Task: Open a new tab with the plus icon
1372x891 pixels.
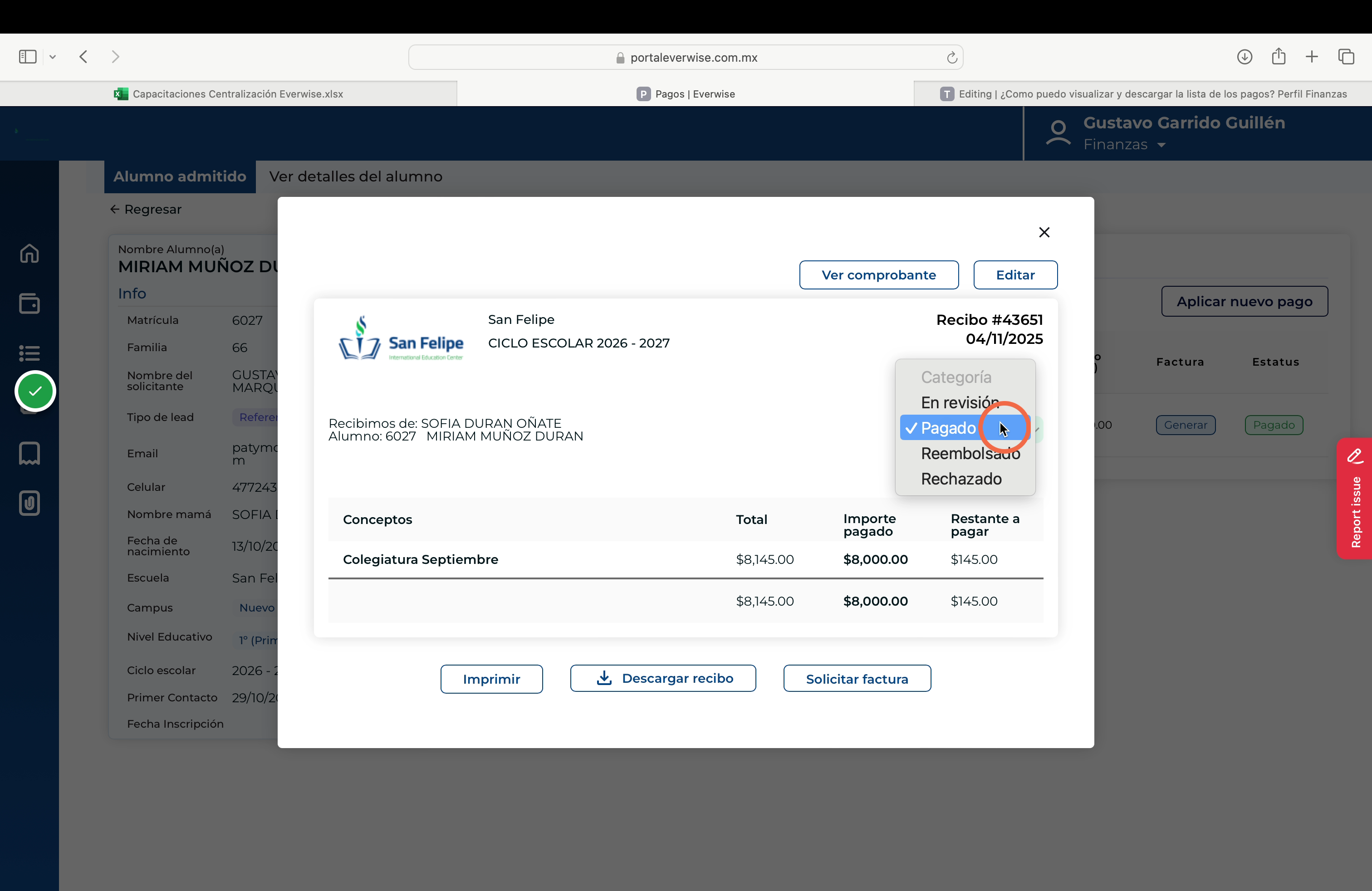Action: pos(1312,56)
